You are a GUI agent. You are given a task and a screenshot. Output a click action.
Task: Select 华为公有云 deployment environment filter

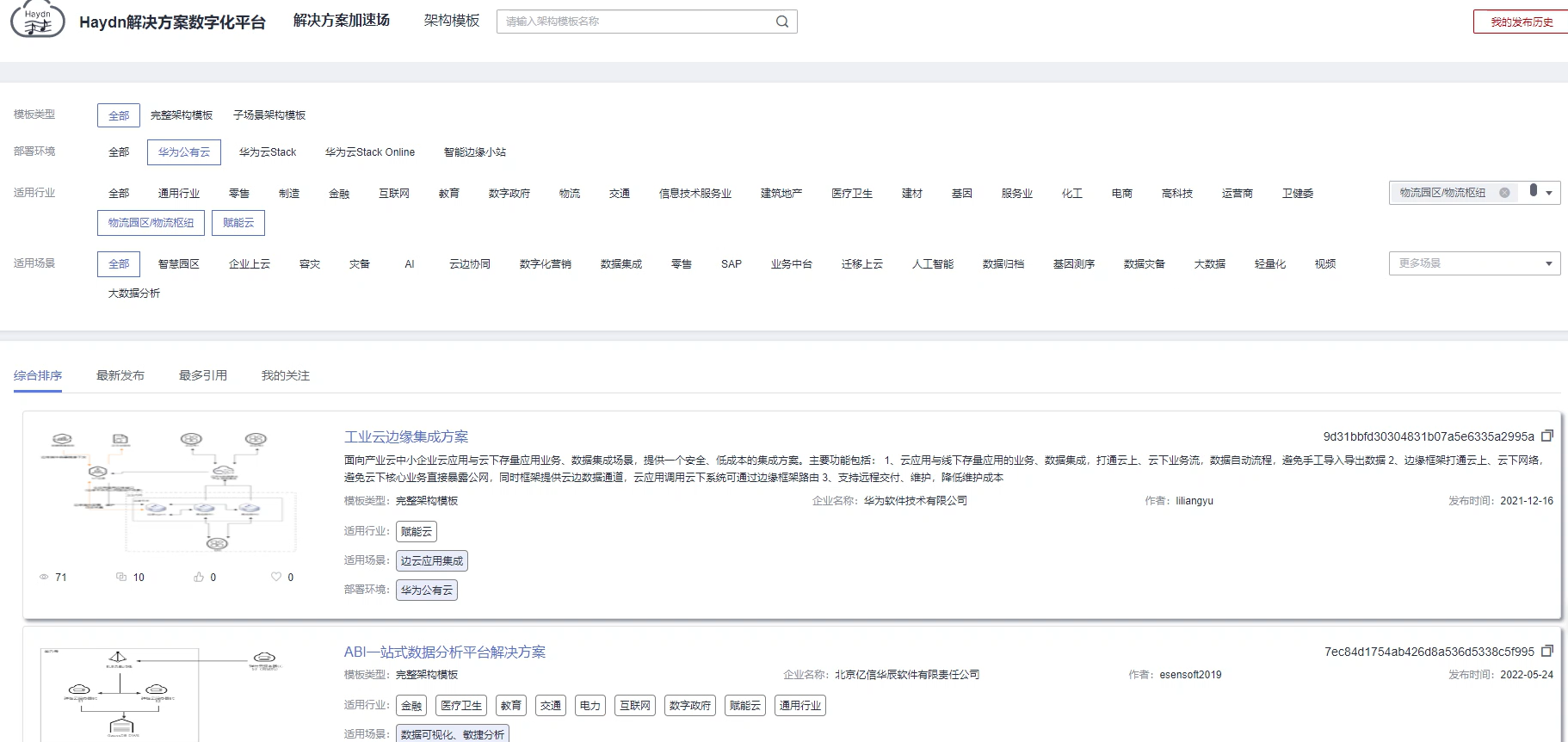pyautogui.click(x=184, y=152)
